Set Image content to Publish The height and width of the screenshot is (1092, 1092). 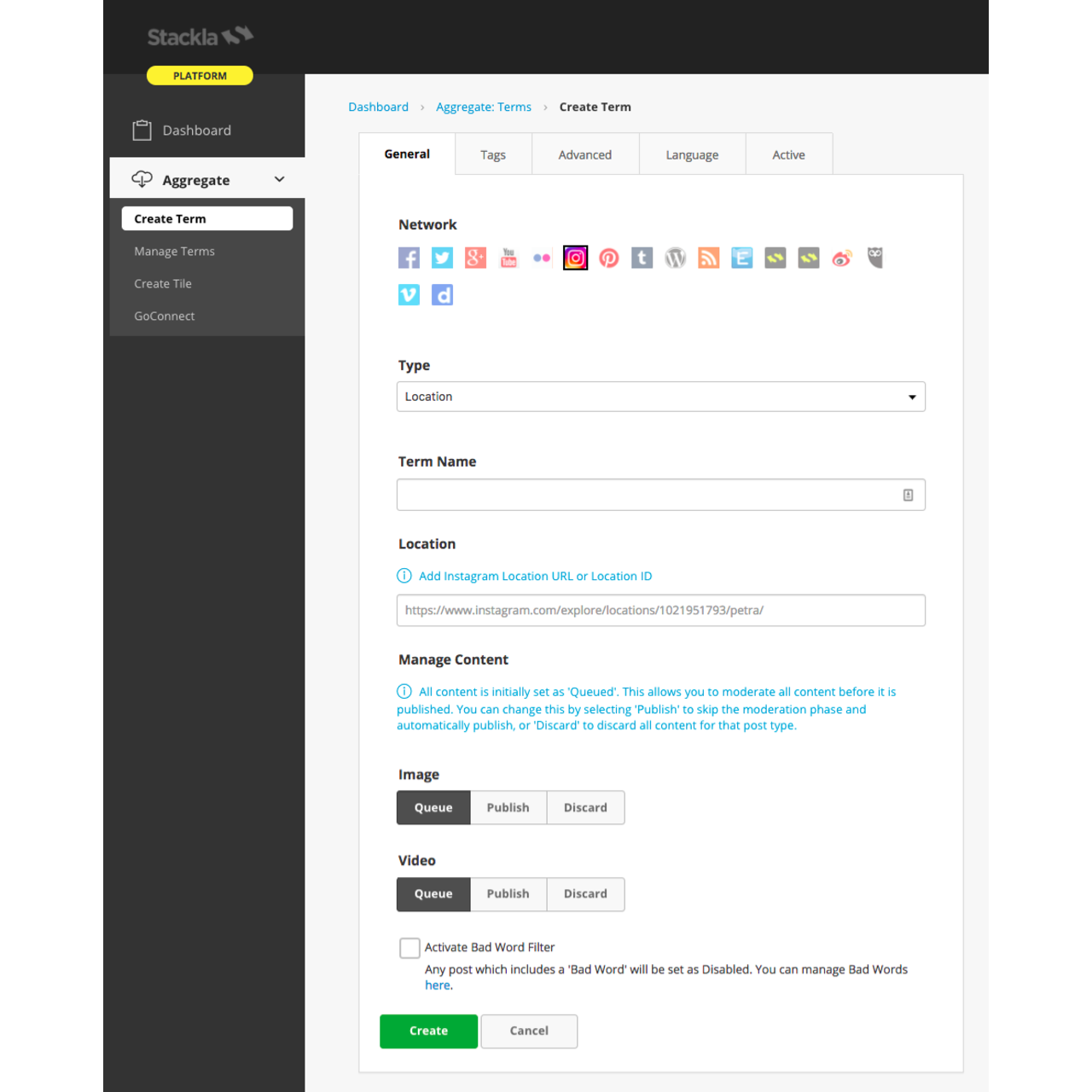(x=508, y=808)
